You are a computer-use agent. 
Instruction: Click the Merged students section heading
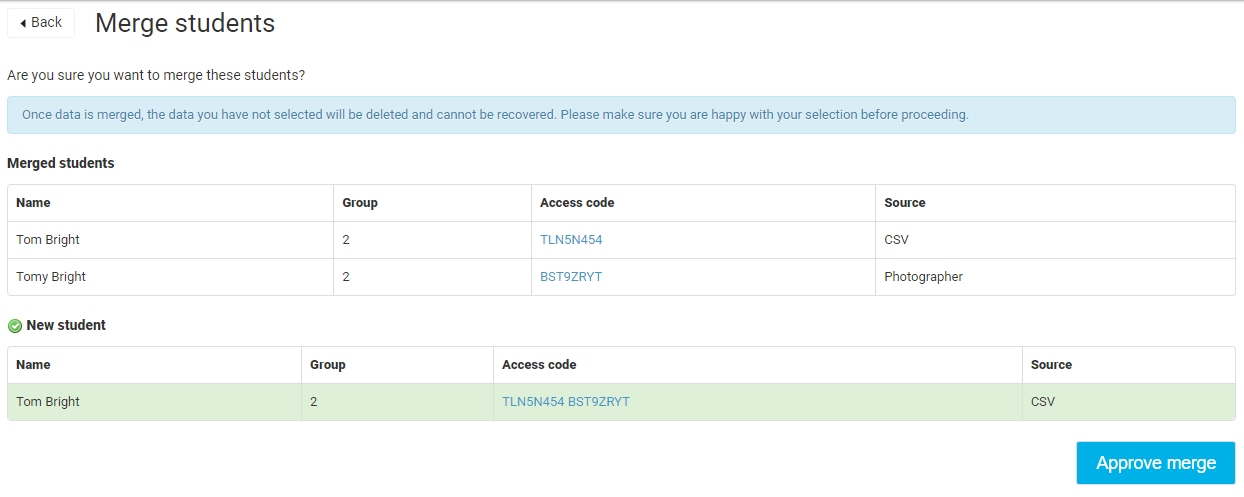click(61, 163)
